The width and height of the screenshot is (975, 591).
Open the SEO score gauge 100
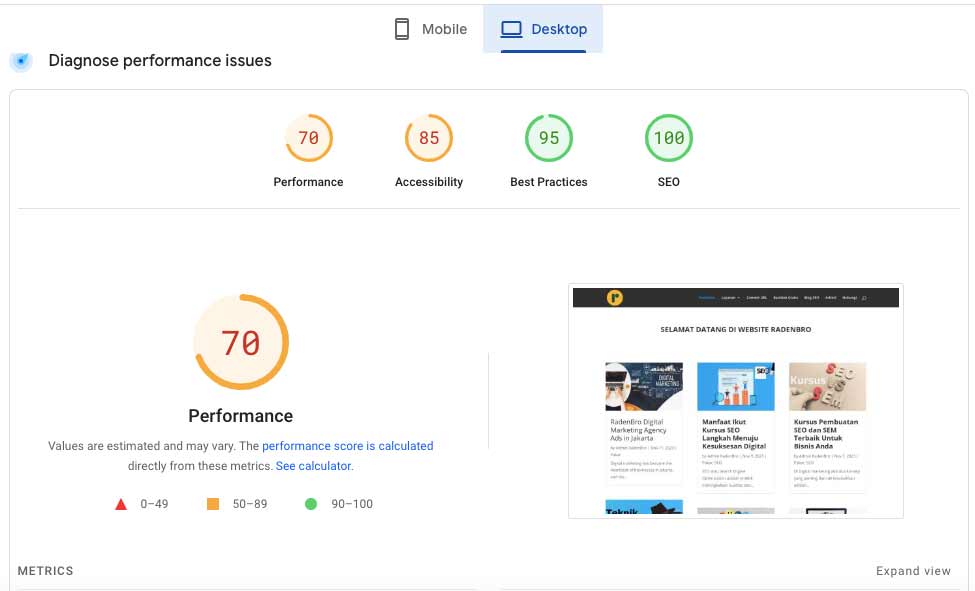pos(668,137)
